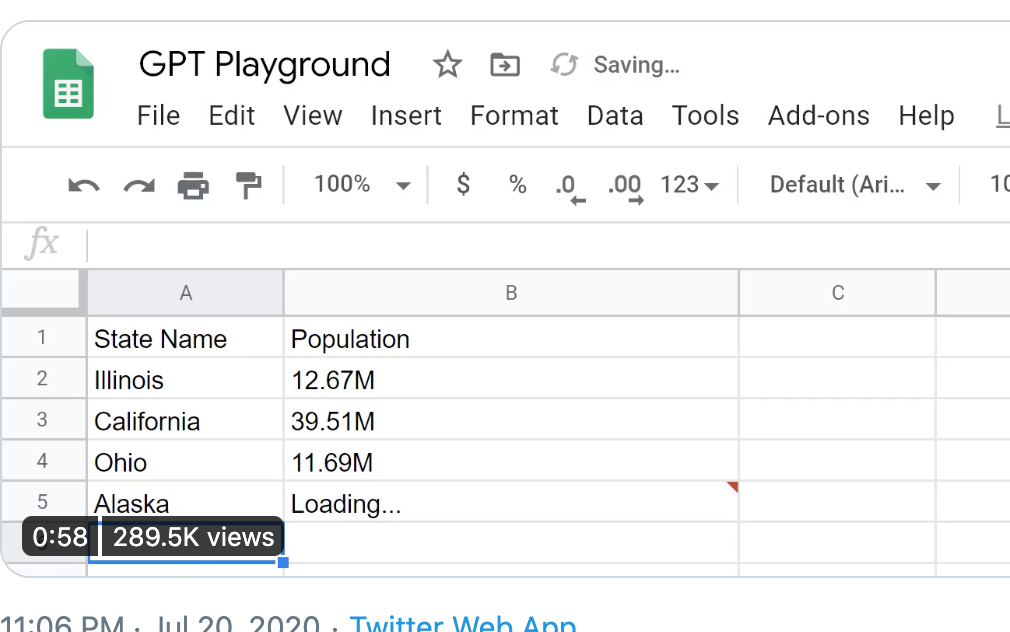This screenshot has height=632, width=1010.
Task: Click the 0:58 video duration badge
Action: 60,537
